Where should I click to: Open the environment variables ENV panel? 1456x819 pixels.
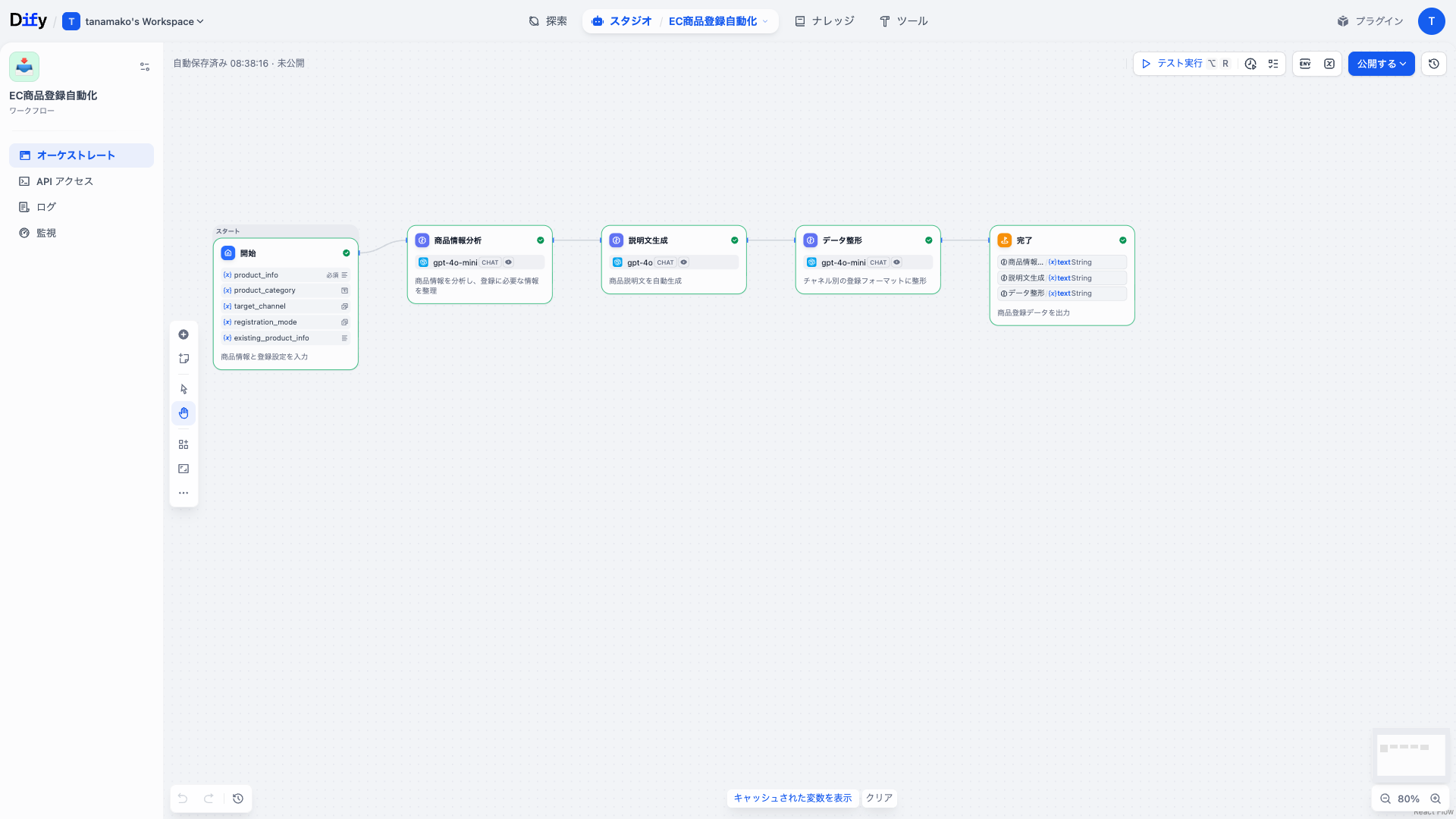[1305, 64]
